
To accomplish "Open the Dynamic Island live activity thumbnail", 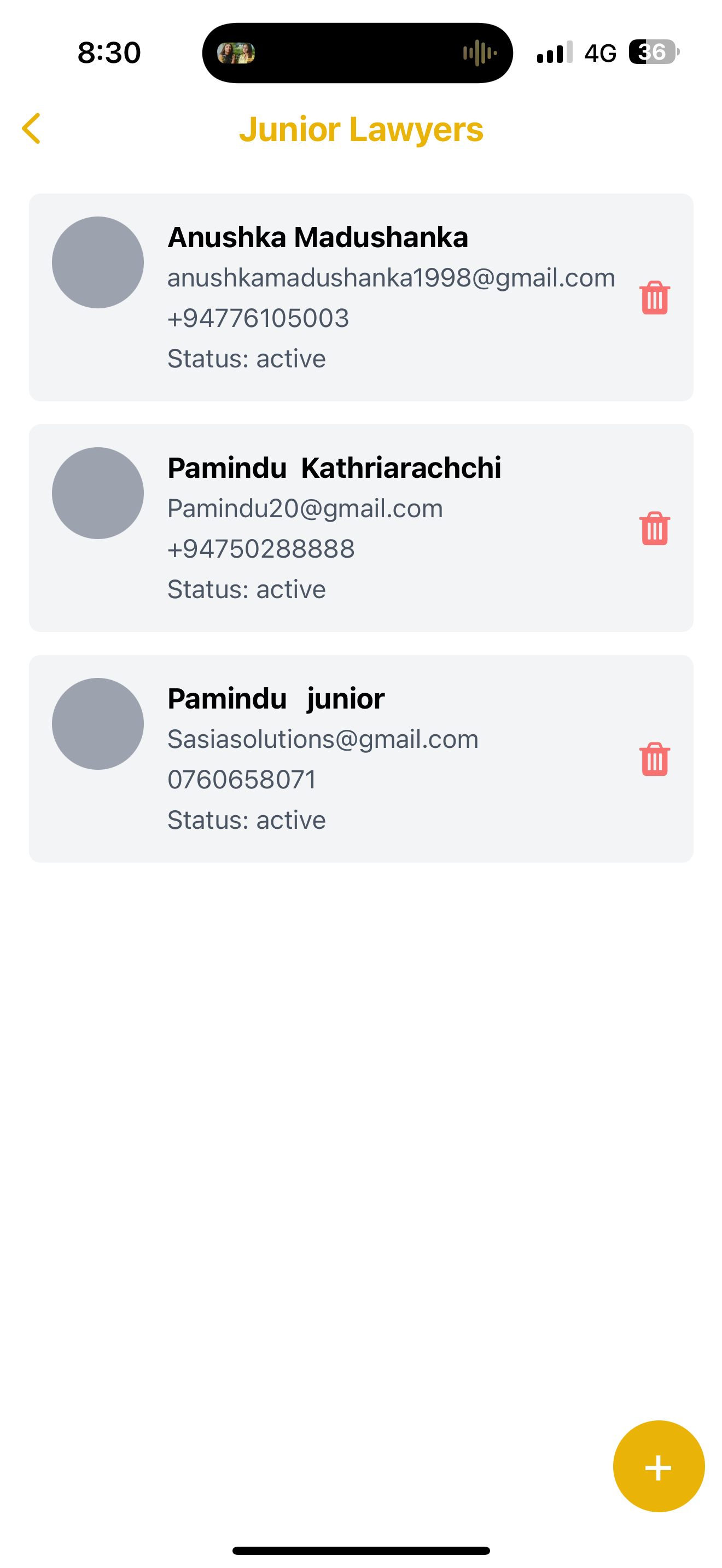I will click(x=236, y=53).
